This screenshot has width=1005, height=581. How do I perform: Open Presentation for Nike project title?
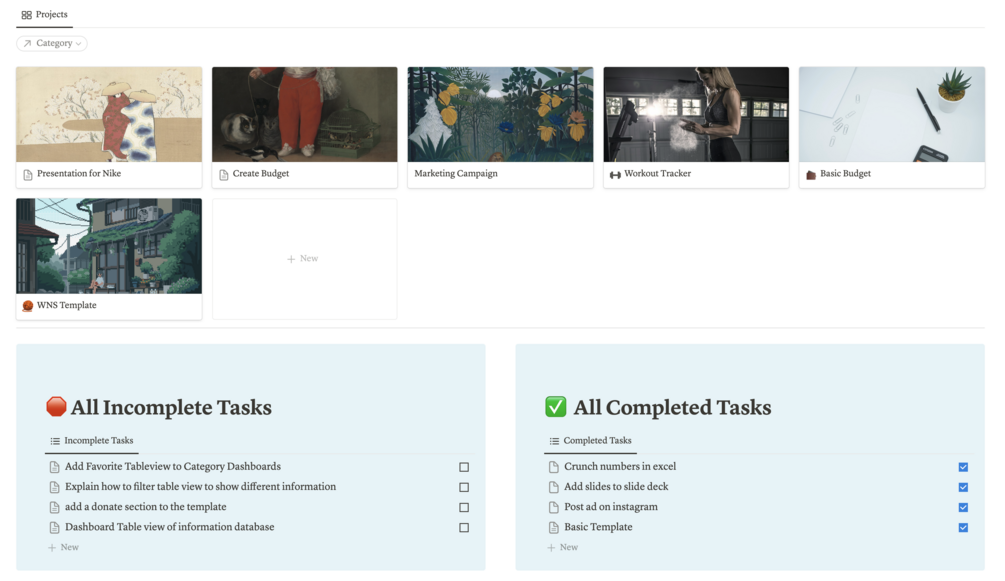point(79,174)
